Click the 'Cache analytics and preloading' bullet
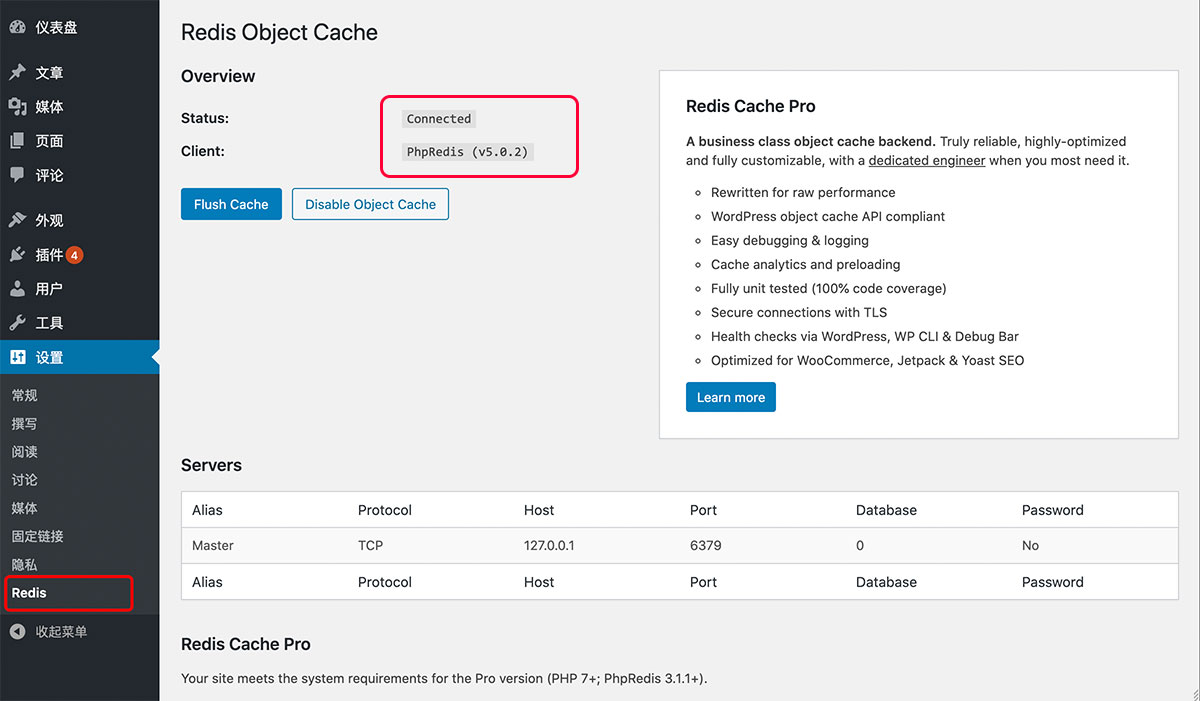Screen dimensions: 1200x701 point(805,264)
